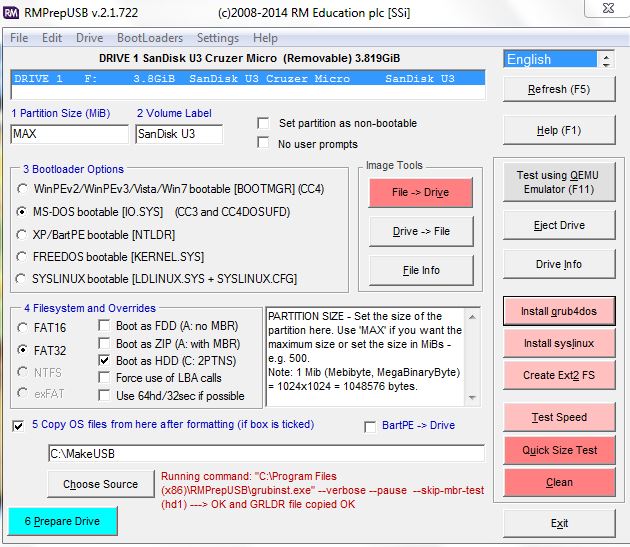Click Drive -> File image tool button
Screen dimensions: 630x547
pos(421,231)
